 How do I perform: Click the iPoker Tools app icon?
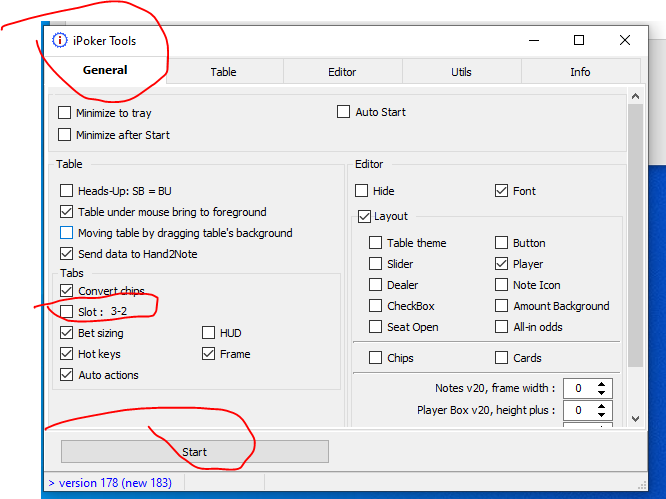click(59, 40)
